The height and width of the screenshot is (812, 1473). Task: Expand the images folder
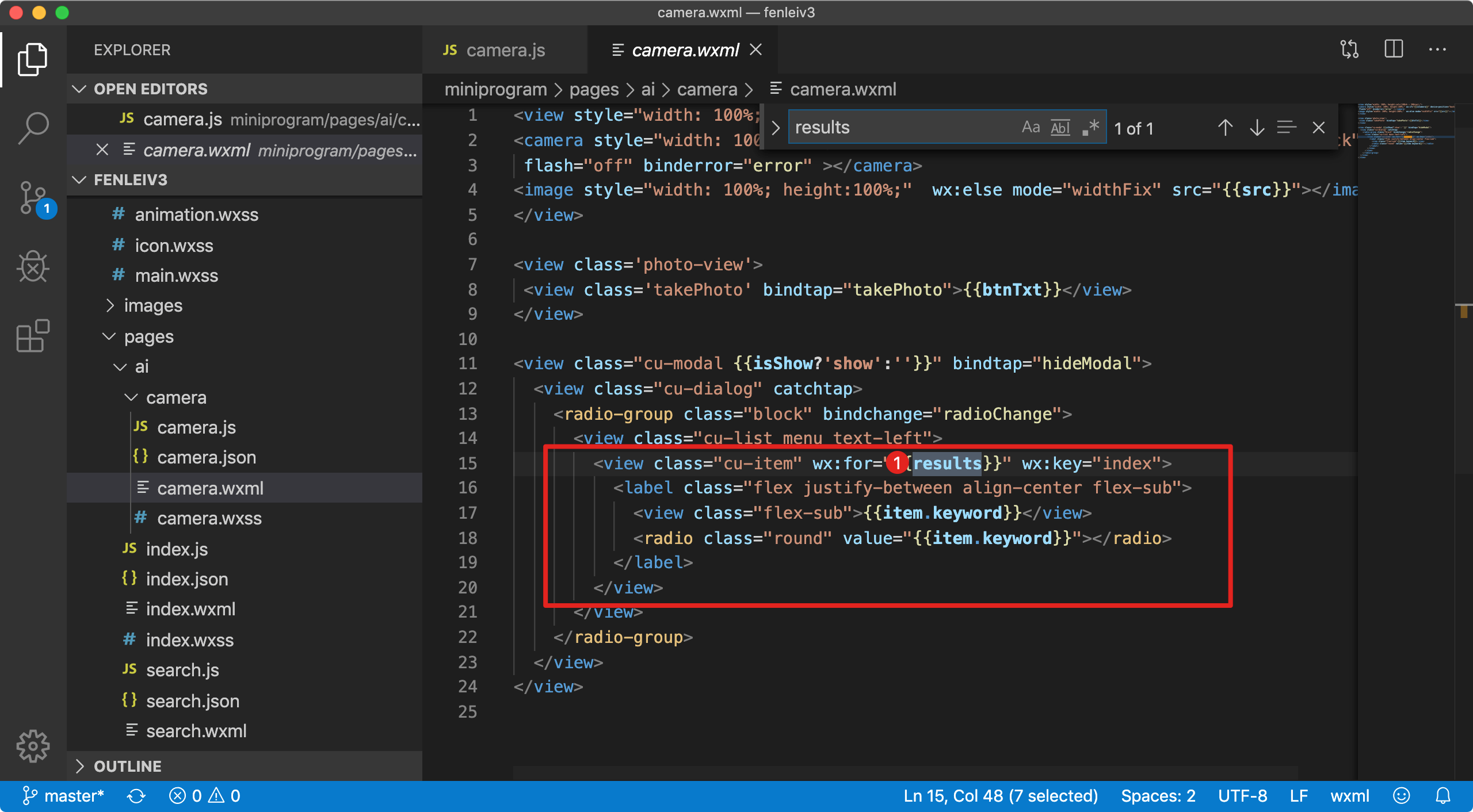153,306
